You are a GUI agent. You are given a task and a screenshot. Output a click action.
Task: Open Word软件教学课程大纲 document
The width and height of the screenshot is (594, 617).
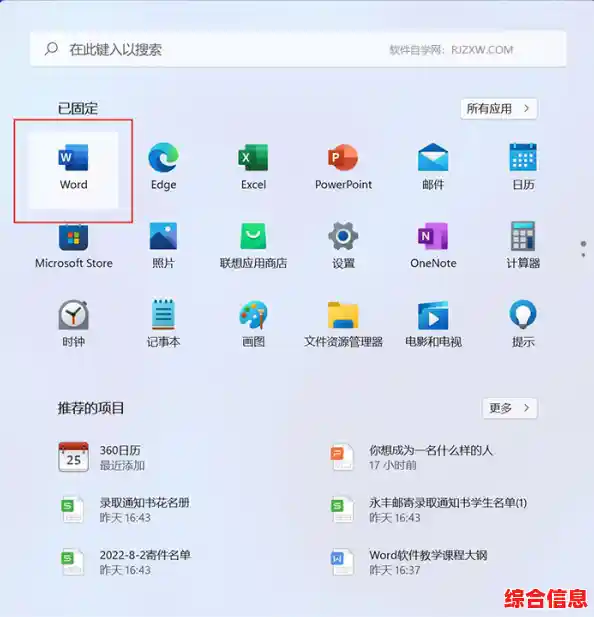pyautogui.click(x=409, y=562)
